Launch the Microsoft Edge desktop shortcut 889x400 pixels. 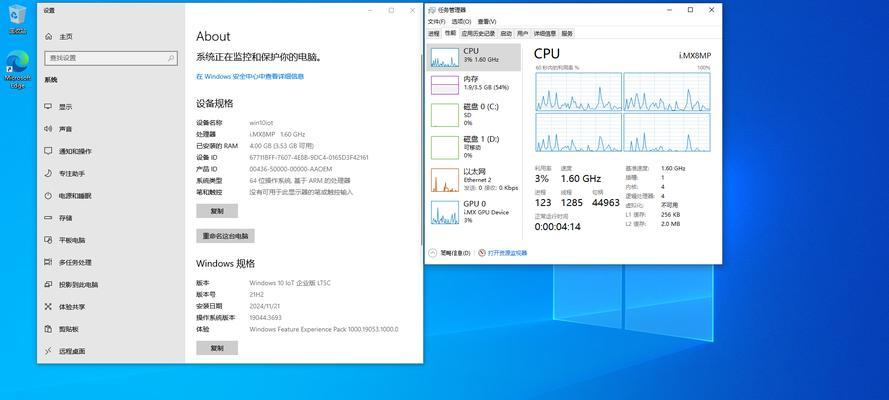(17, 69)
